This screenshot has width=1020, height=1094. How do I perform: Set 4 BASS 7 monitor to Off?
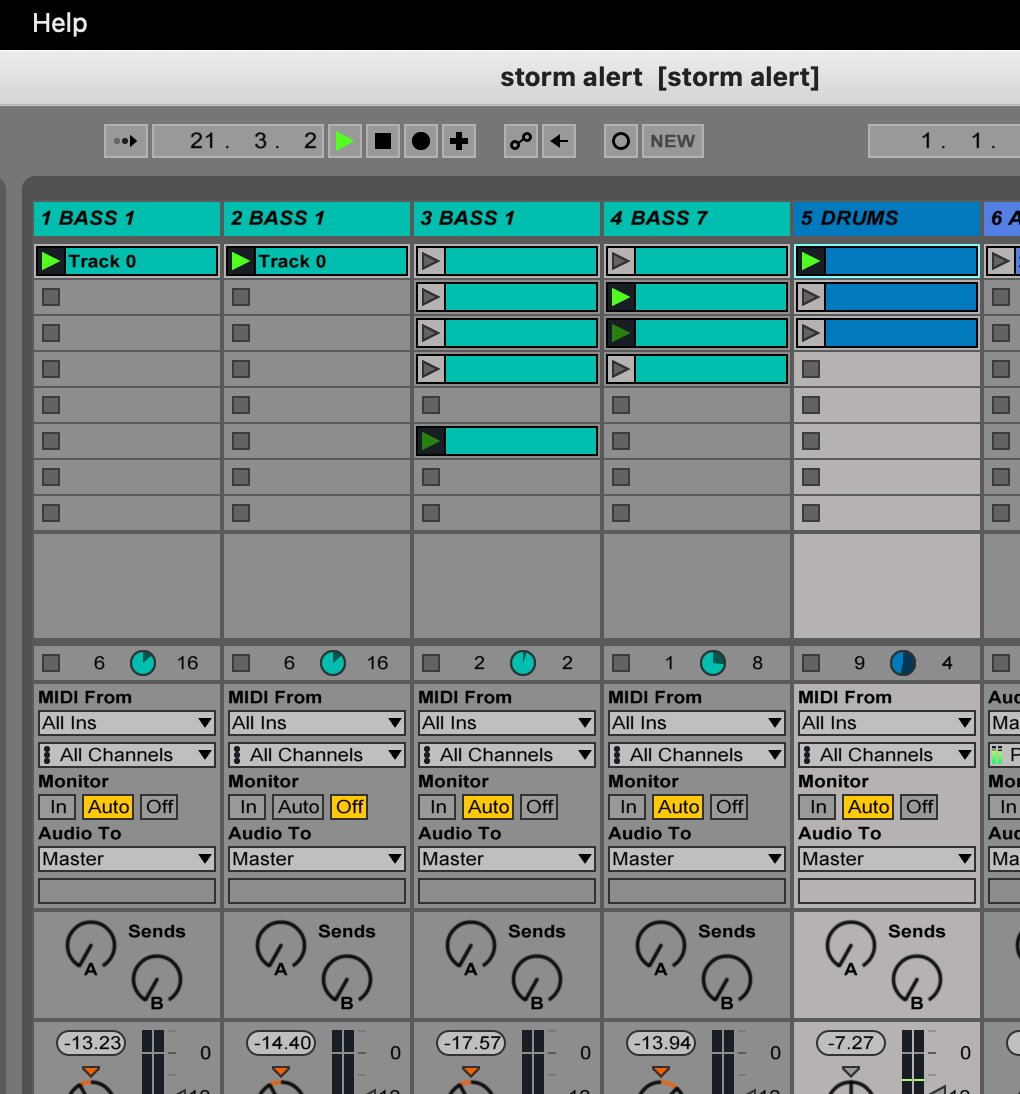click(729, 807)
